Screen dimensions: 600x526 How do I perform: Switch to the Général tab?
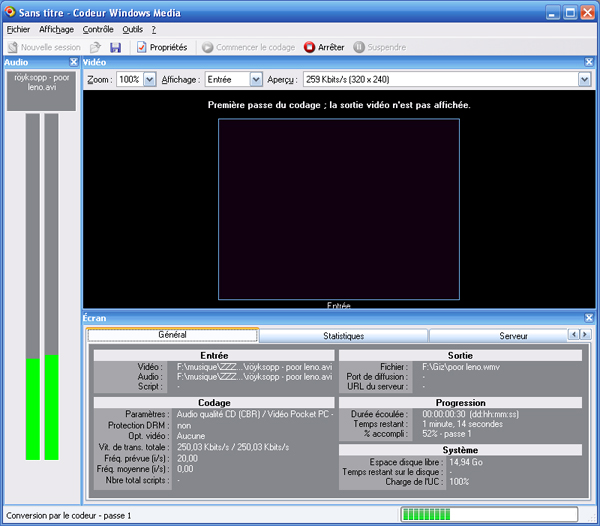pyautogui.click(x=172, y=335)
